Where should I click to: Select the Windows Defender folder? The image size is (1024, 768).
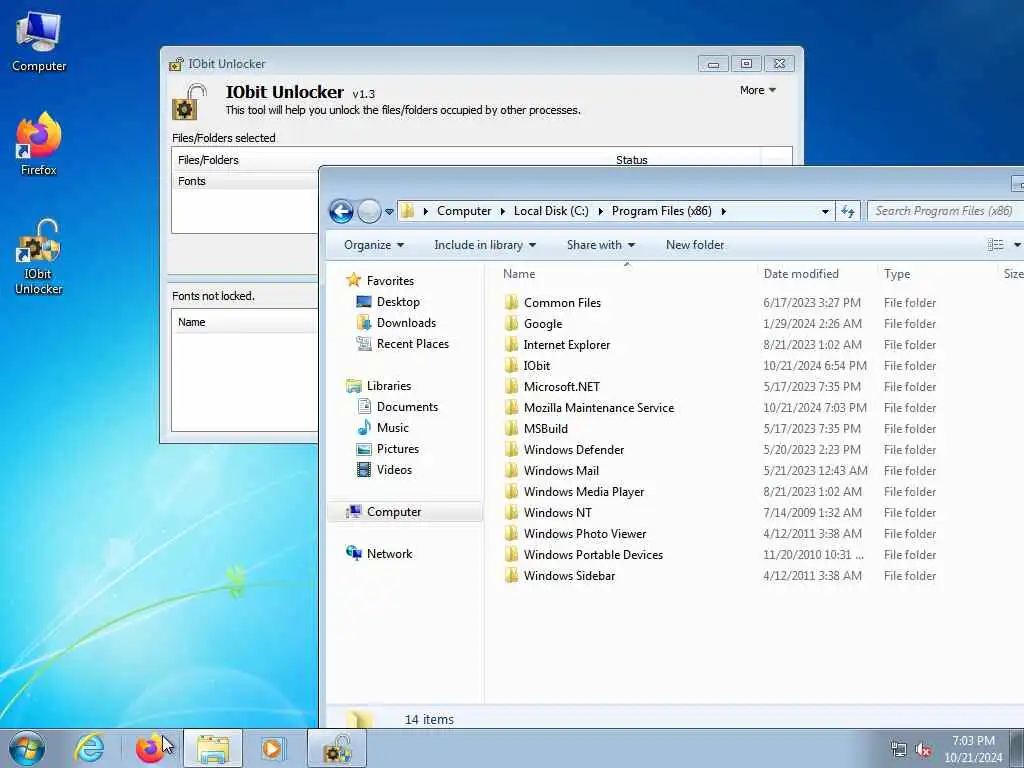tap(573, 449)
